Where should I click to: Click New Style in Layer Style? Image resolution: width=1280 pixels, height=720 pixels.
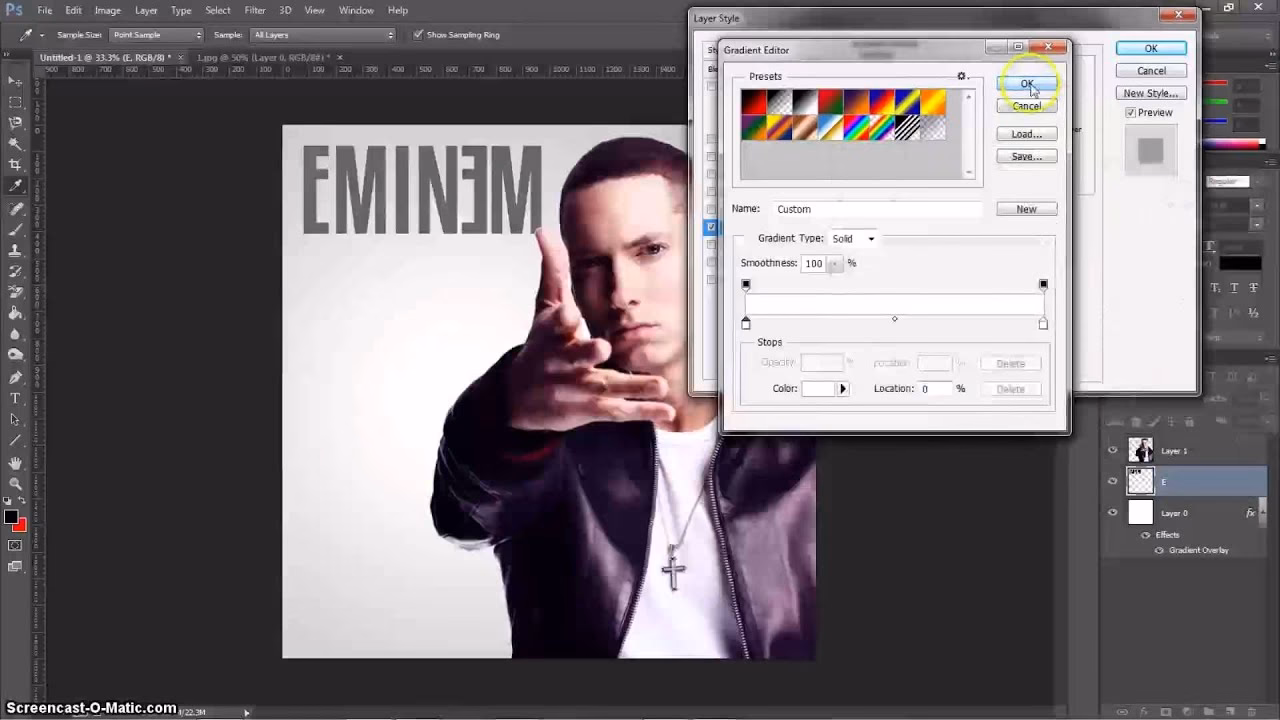coord(1151,92)
